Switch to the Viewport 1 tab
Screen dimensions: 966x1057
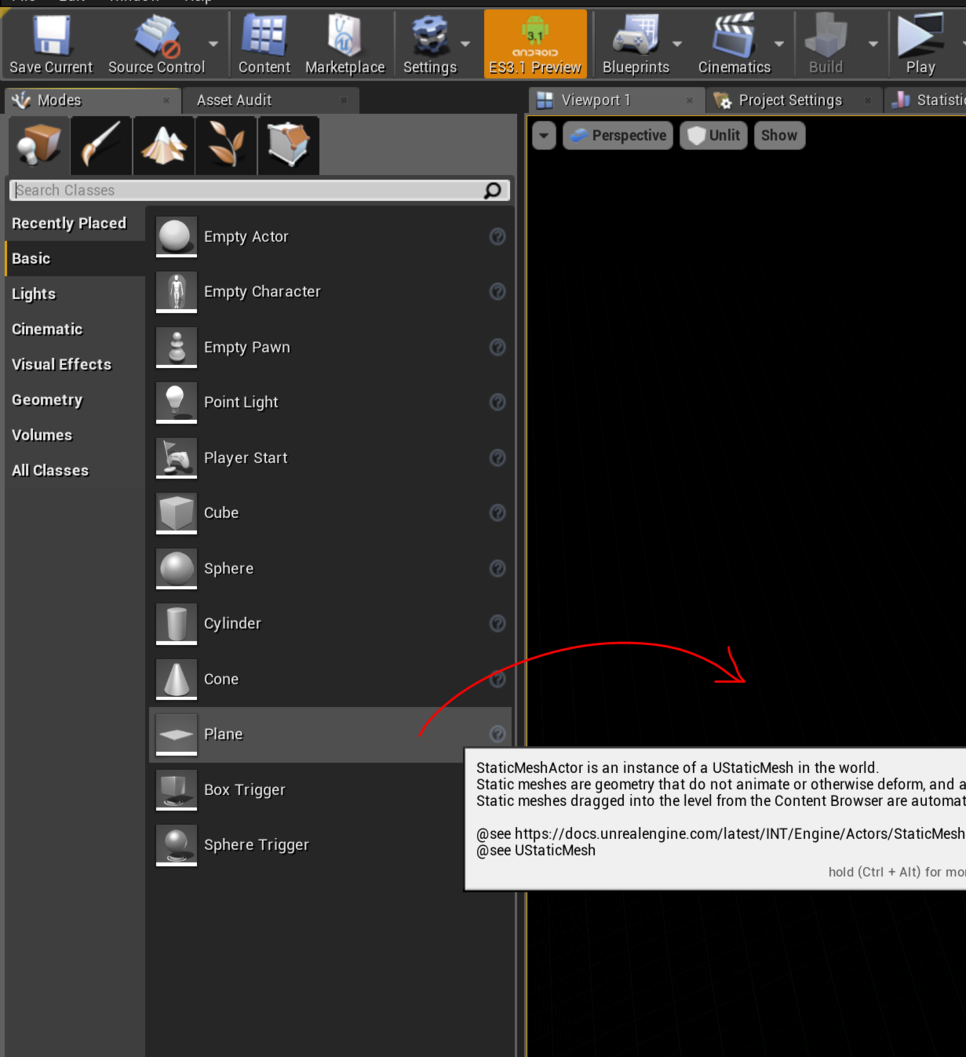tap(616, 100)
